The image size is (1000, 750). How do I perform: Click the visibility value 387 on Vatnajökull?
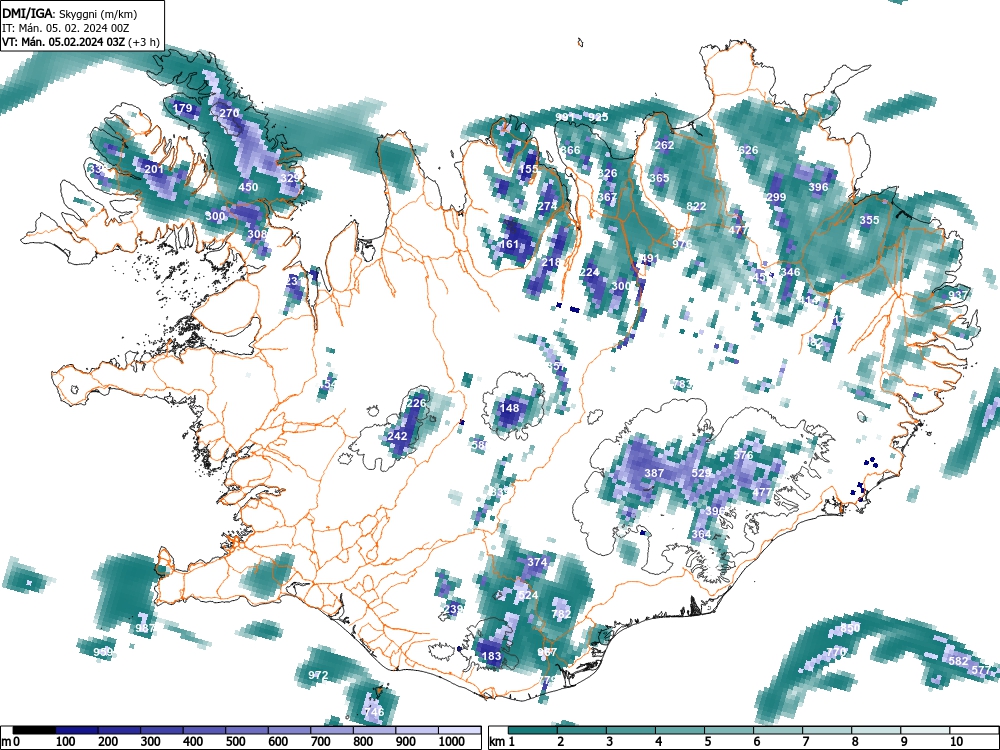[654, 473]
